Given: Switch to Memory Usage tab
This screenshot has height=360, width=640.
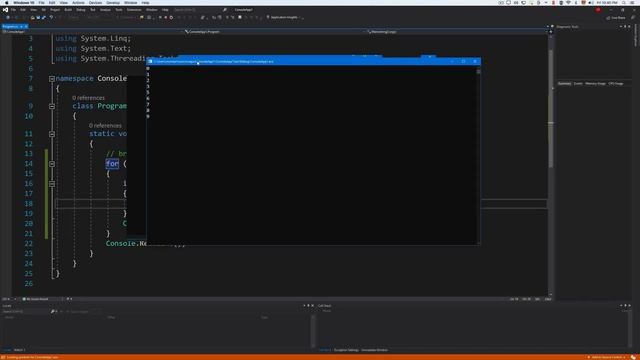Looking at the screenshot, I should (x=596, y=84).
